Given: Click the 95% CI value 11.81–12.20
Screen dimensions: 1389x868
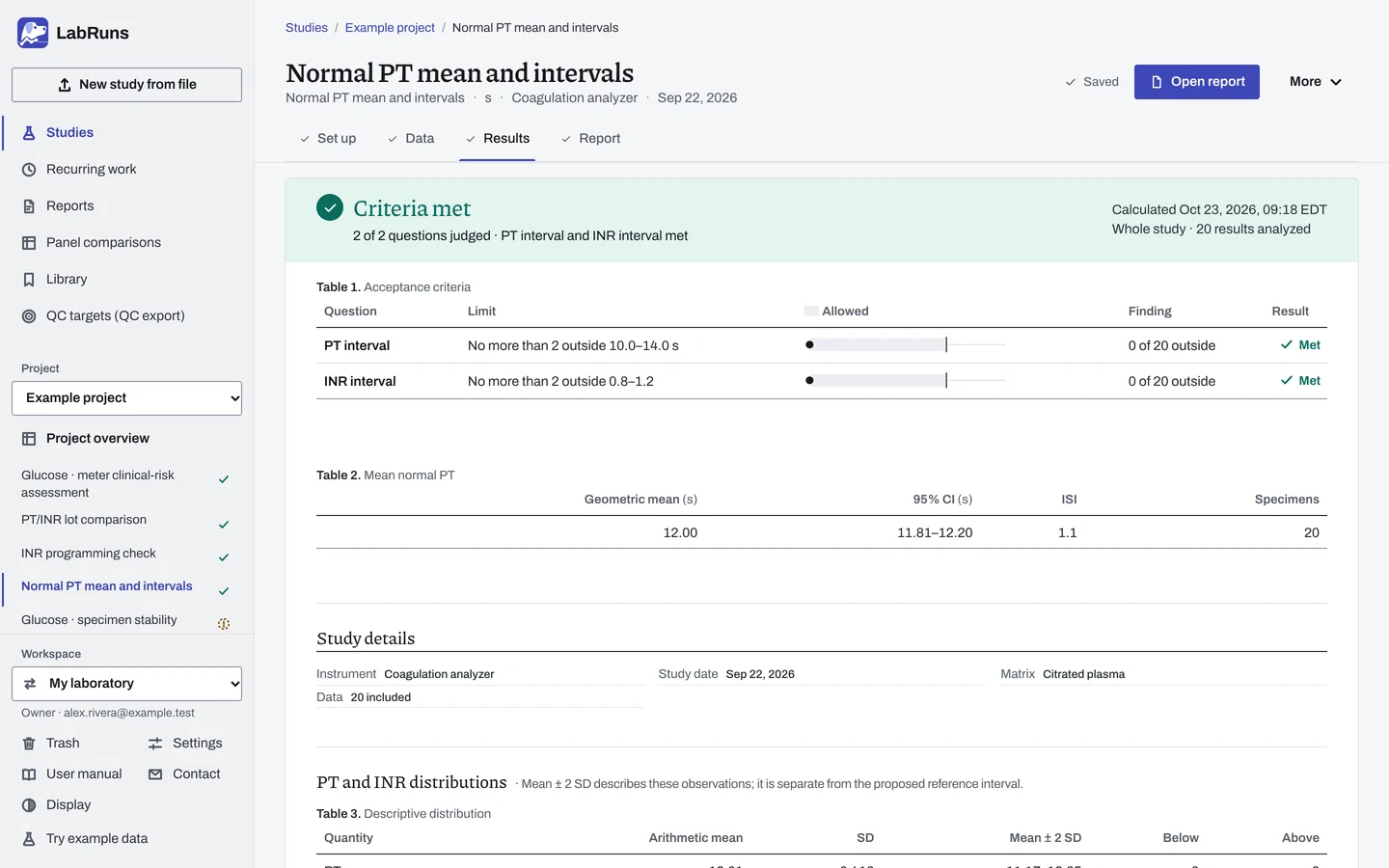Looking at the screenshot, I should 935,533.
